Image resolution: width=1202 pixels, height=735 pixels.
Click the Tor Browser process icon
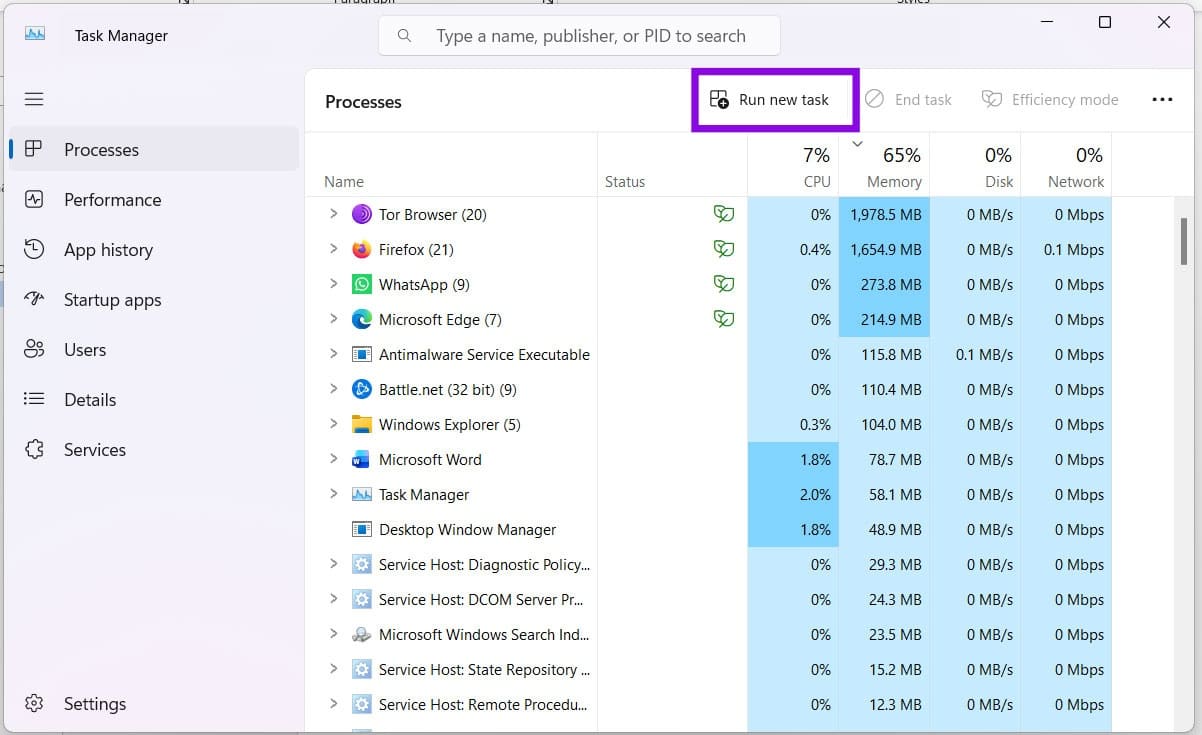(362, 214)
